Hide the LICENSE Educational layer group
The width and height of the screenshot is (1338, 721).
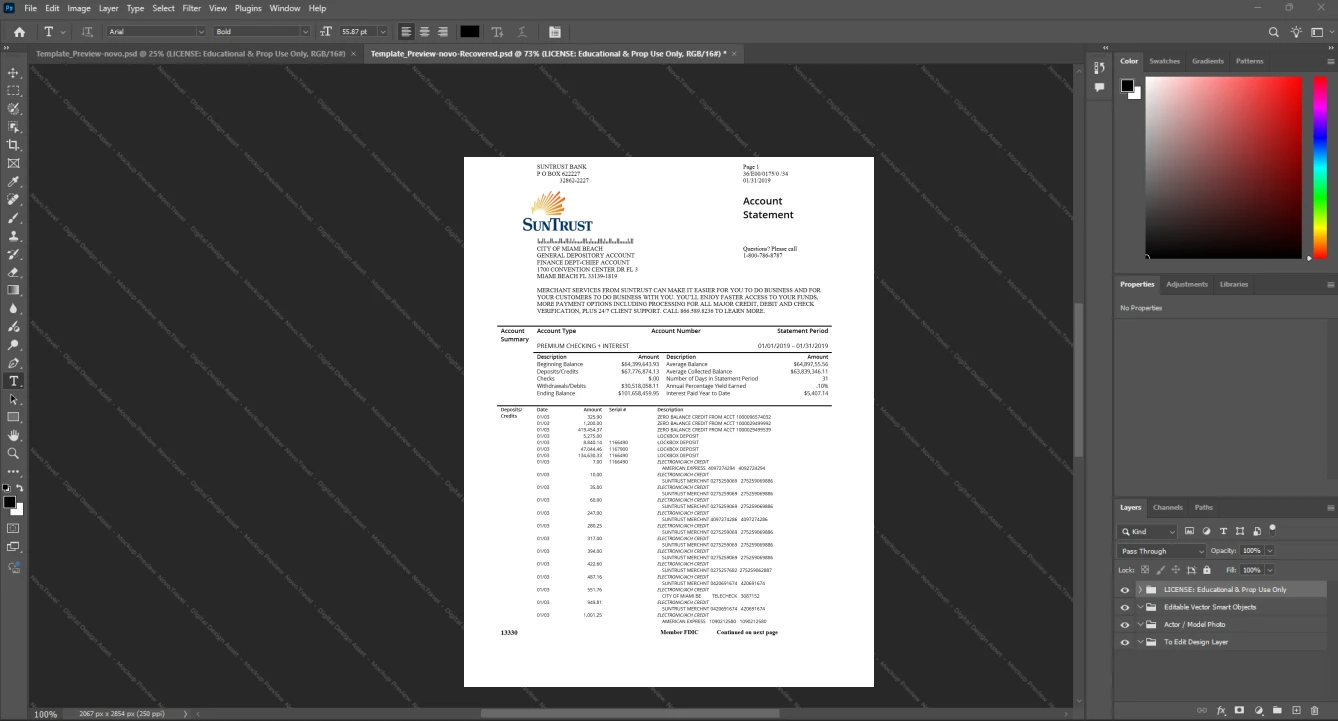tap(1125, 590)
